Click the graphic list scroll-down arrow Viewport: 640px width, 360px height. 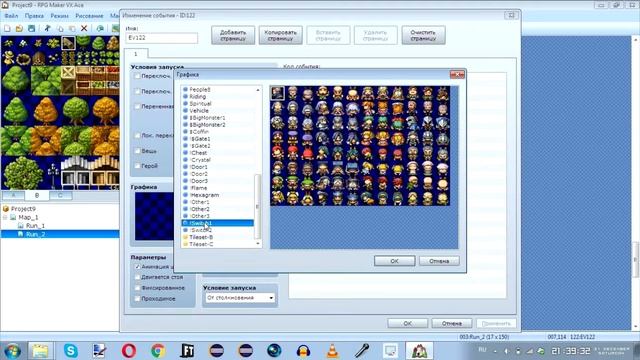(x=258, y=244)
